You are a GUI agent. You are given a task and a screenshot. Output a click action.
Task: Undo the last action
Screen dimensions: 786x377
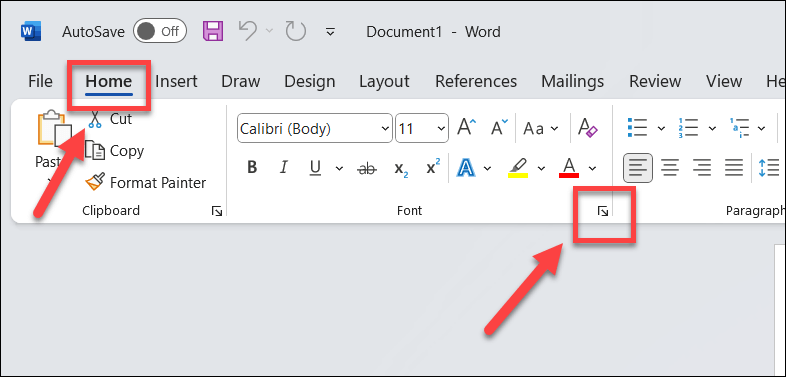pos(248,31)
